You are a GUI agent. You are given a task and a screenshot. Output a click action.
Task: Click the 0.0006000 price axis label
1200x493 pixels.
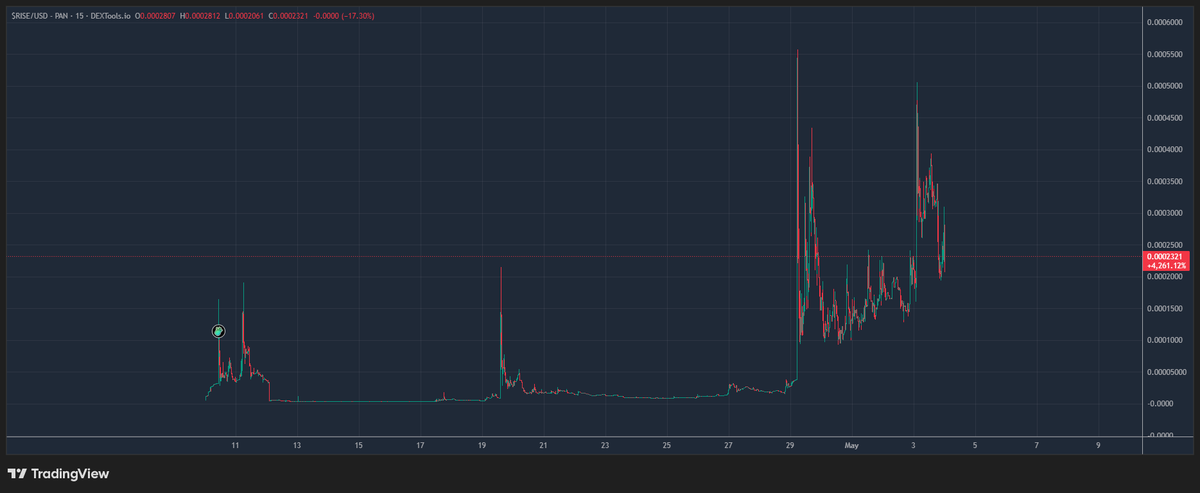coord(1166,22)
